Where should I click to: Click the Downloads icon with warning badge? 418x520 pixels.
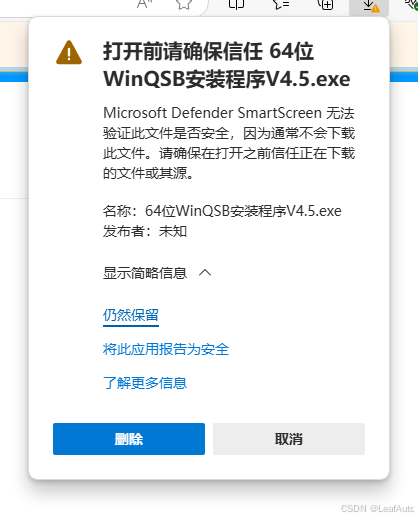point(369,6)
